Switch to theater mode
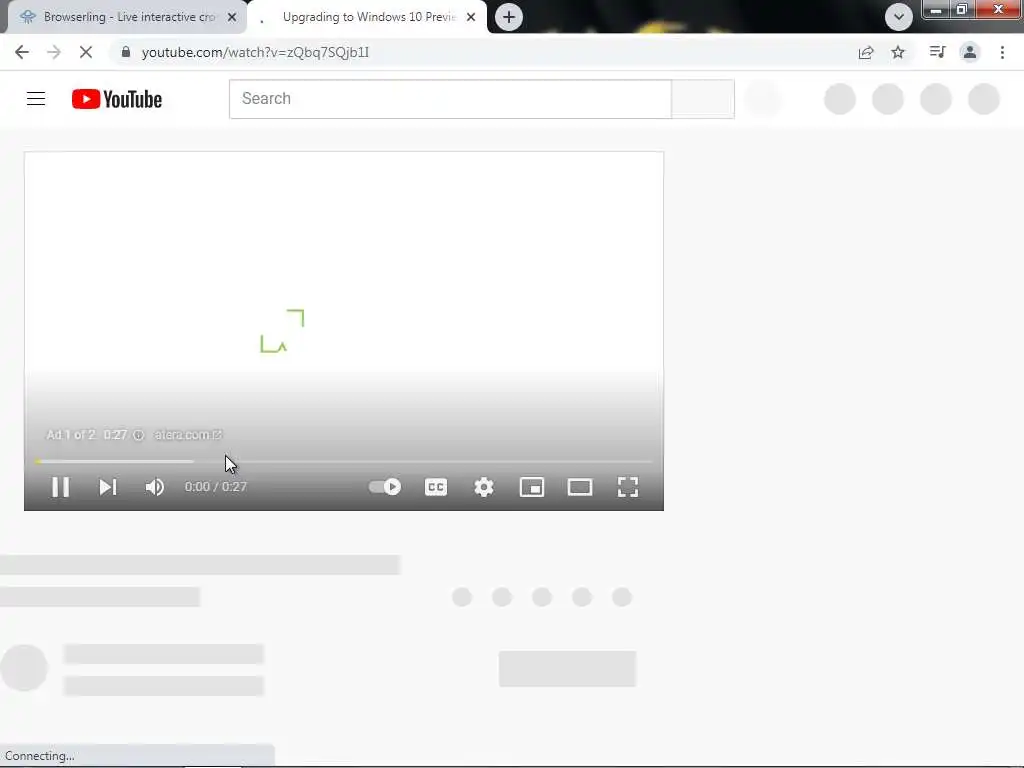The image size is (1024, 768). point(580,487)
